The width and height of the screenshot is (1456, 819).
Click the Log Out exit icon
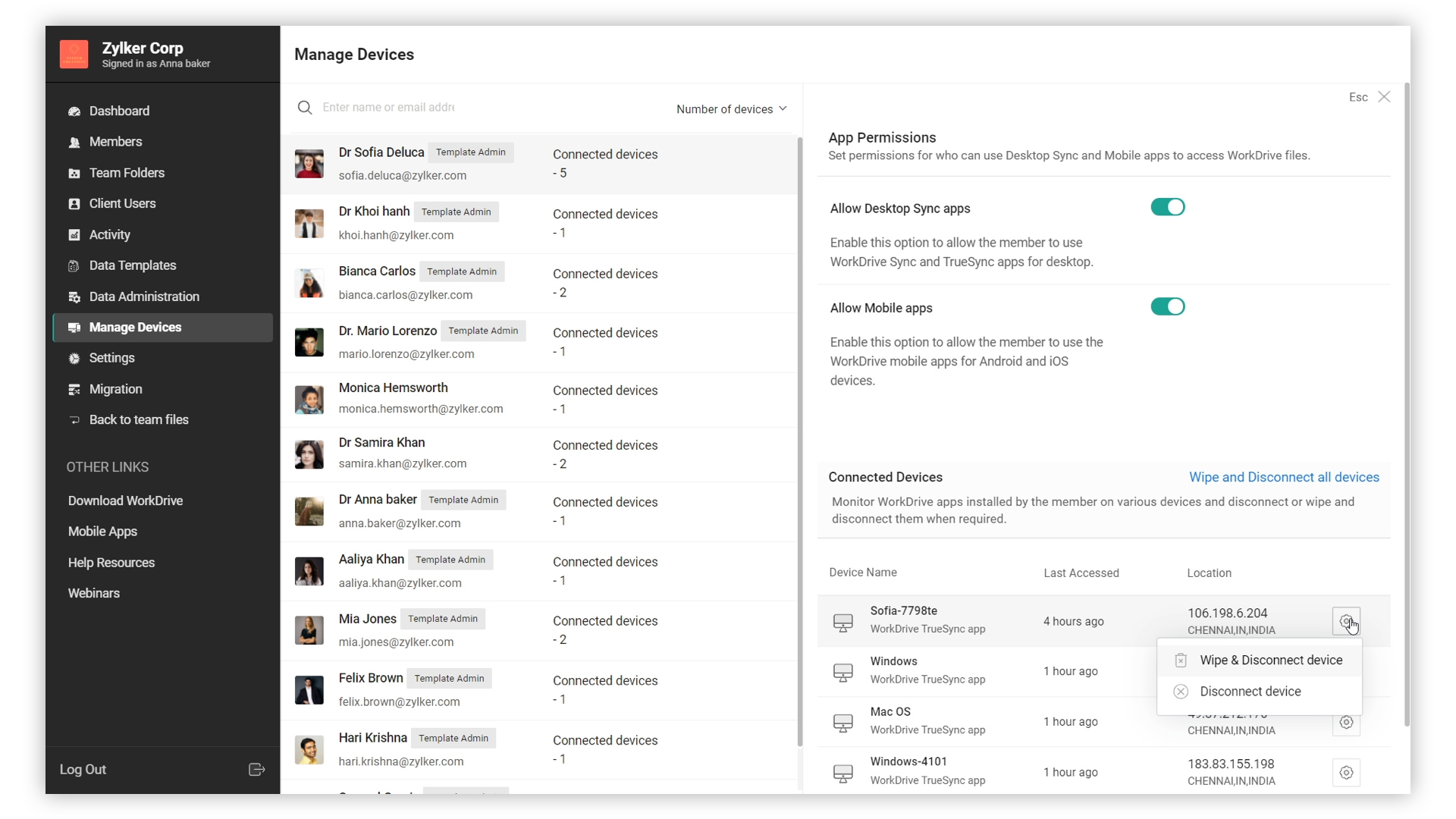(256, 770)
